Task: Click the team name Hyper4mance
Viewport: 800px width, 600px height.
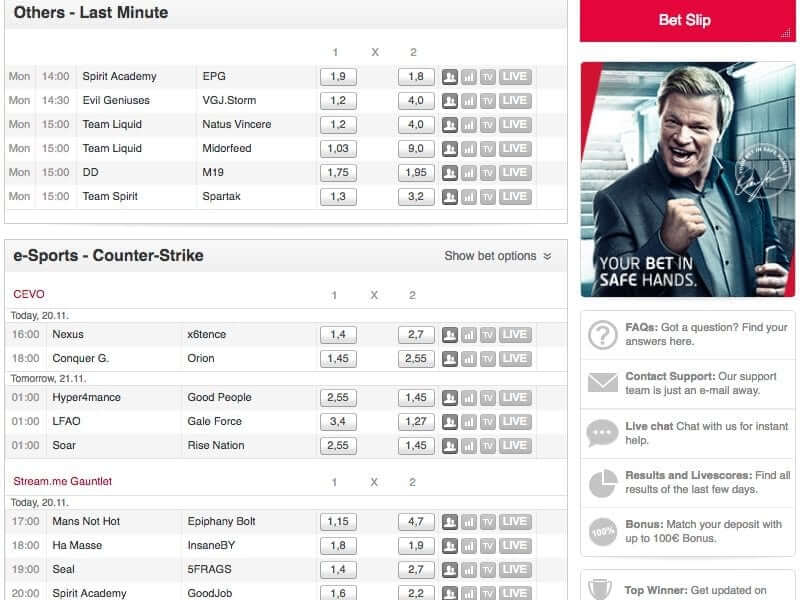Action: (86, 397)
